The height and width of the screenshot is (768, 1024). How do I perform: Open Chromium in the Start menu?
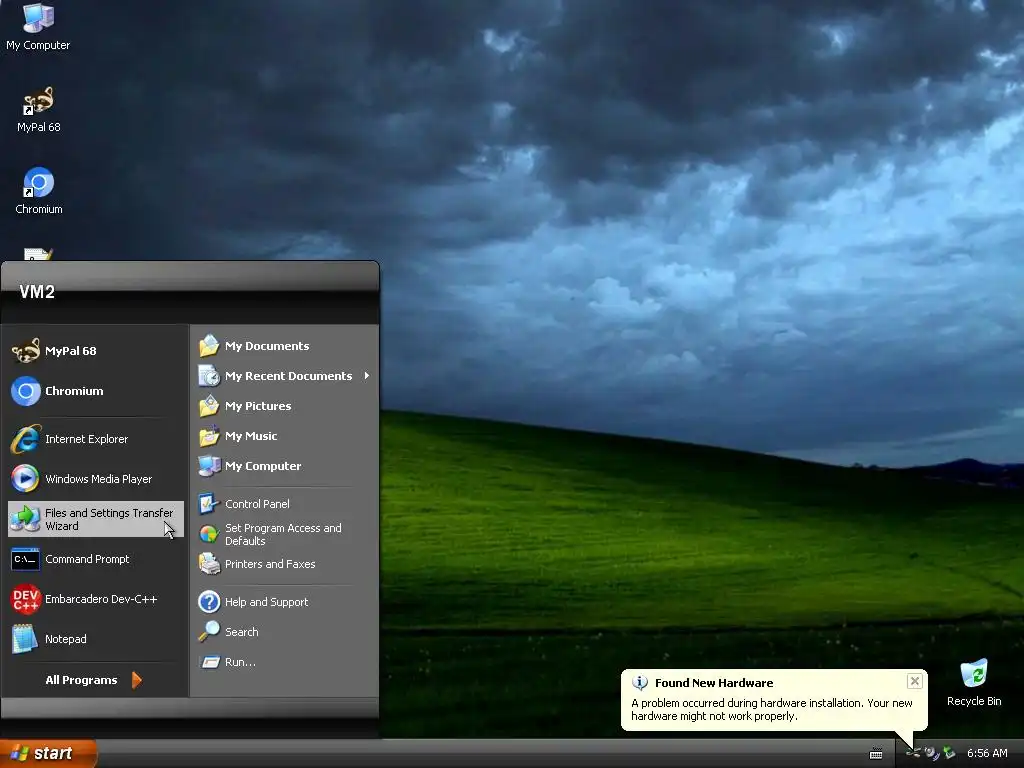pos(96,391)
